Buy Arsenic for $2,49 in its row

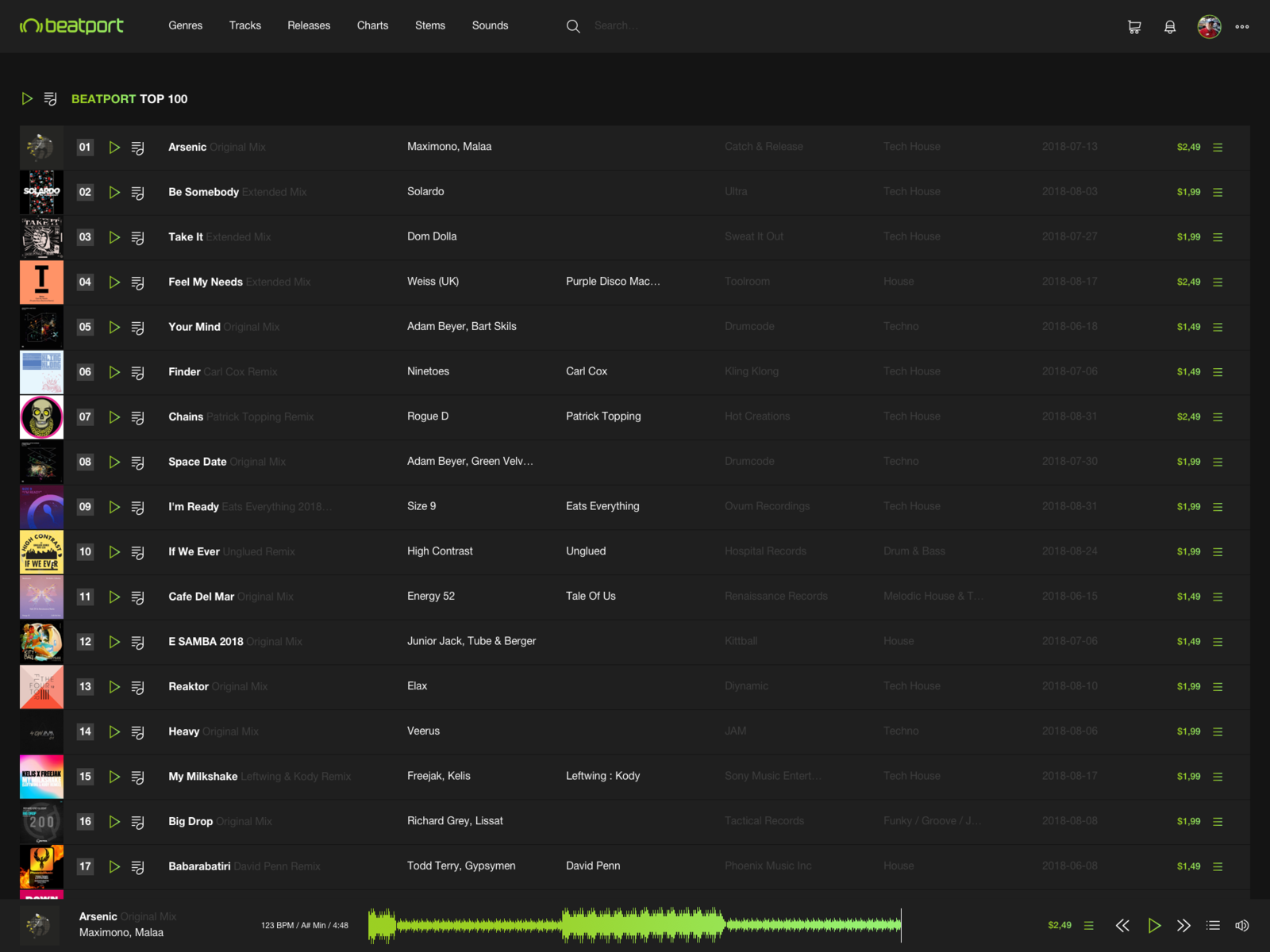[x=1188, y=147]
